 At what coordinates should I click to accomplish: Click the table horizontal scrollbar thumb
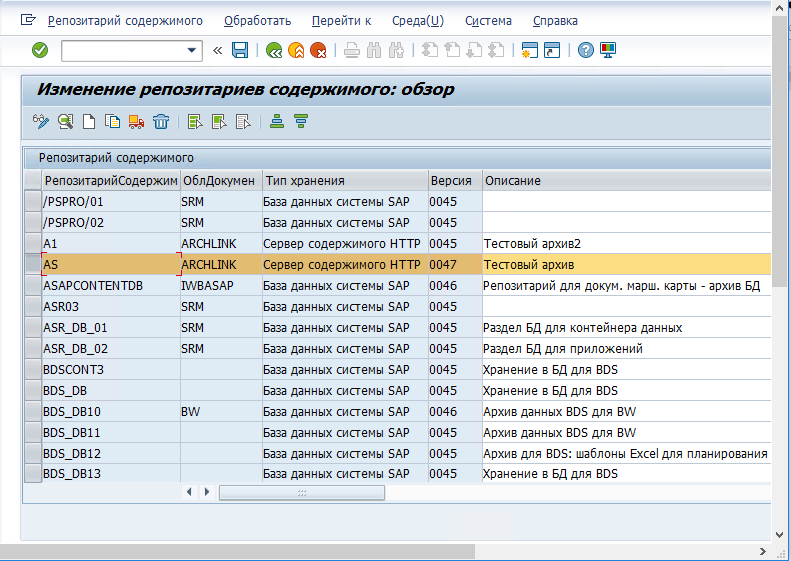pos(301,492)
